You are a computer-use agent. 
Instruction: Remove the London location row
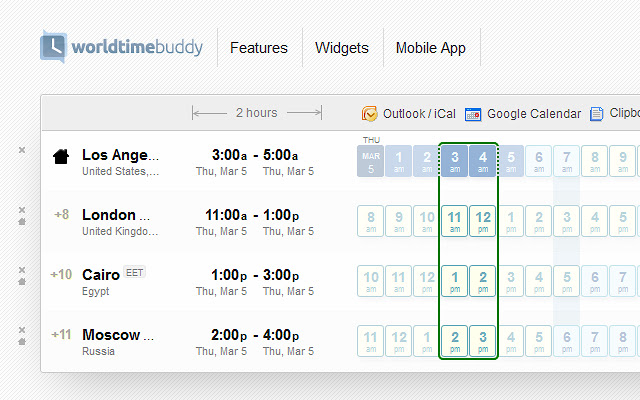pos(22,210)
